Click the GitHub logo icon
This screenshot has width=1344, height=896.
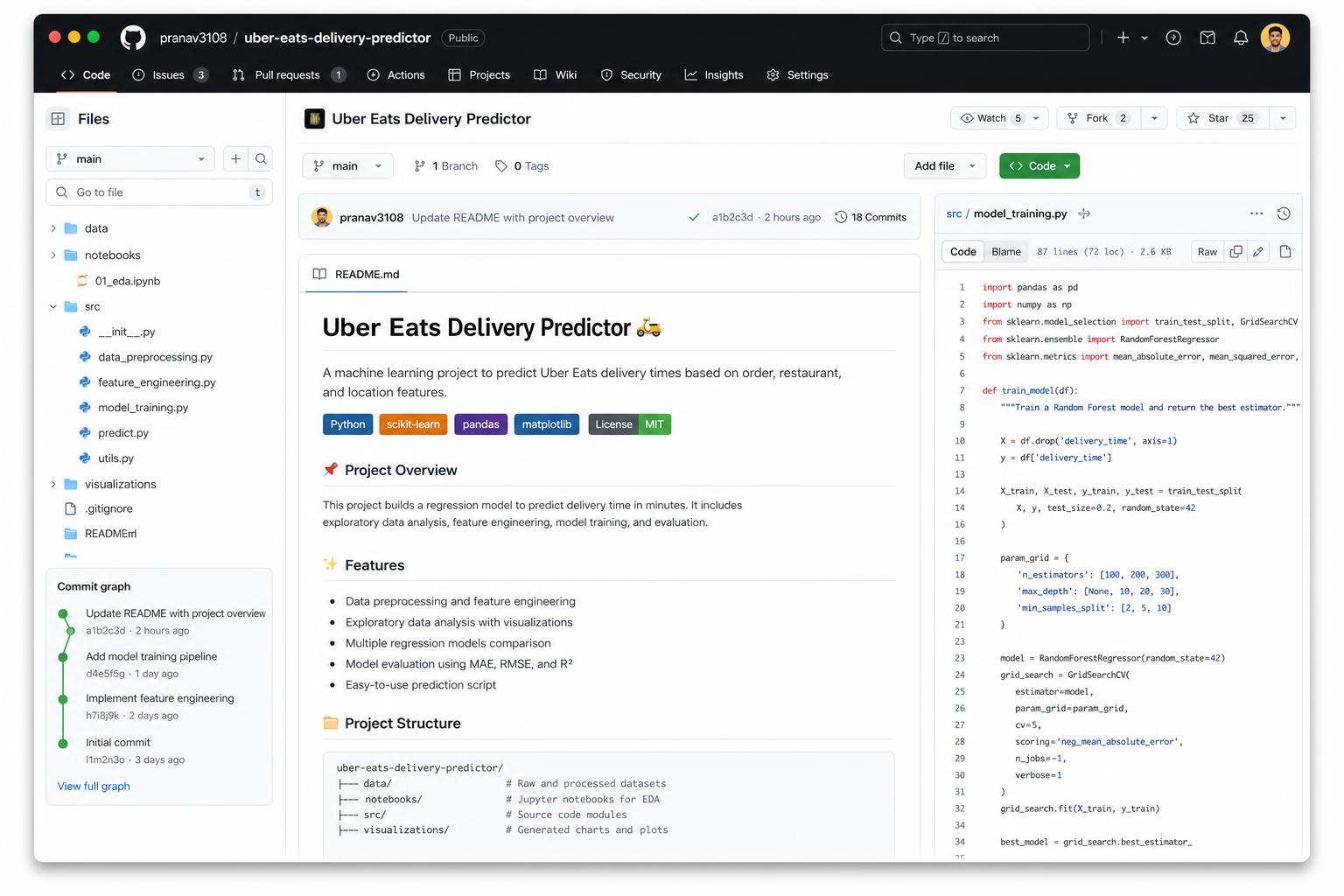[133, 38]
